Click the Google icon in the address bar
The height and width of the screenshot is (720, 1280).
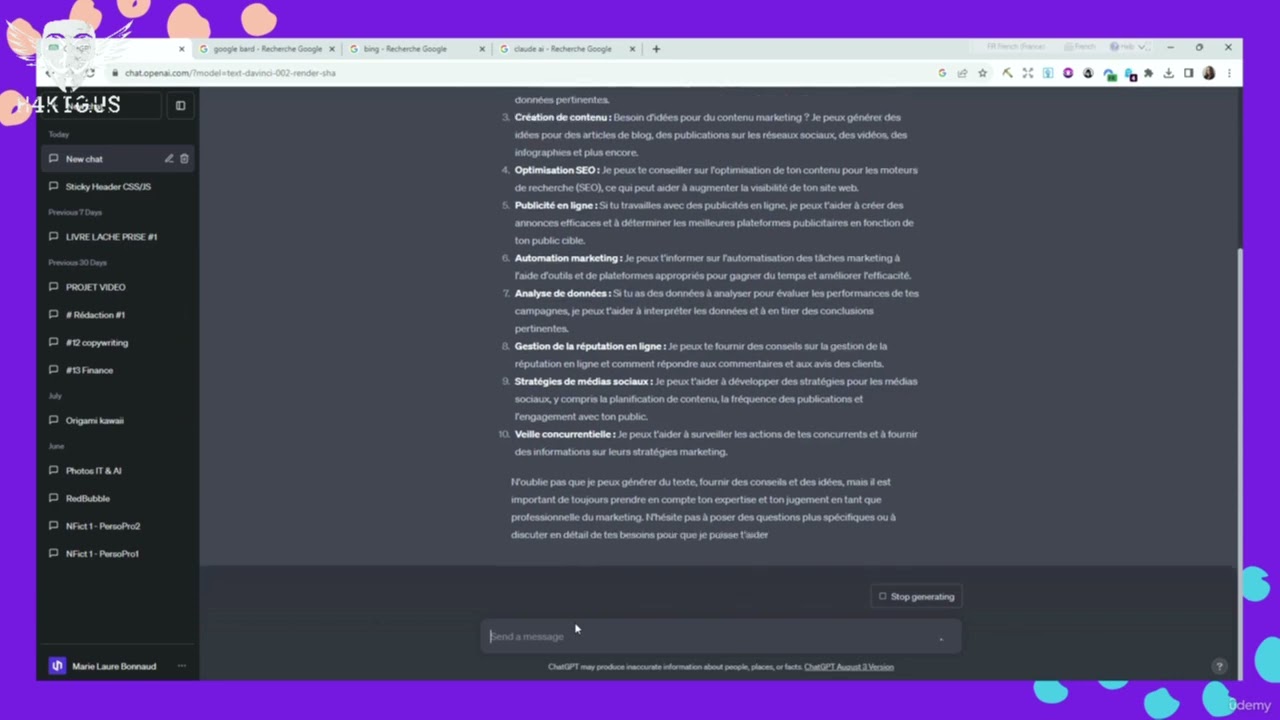pos(942,73)
